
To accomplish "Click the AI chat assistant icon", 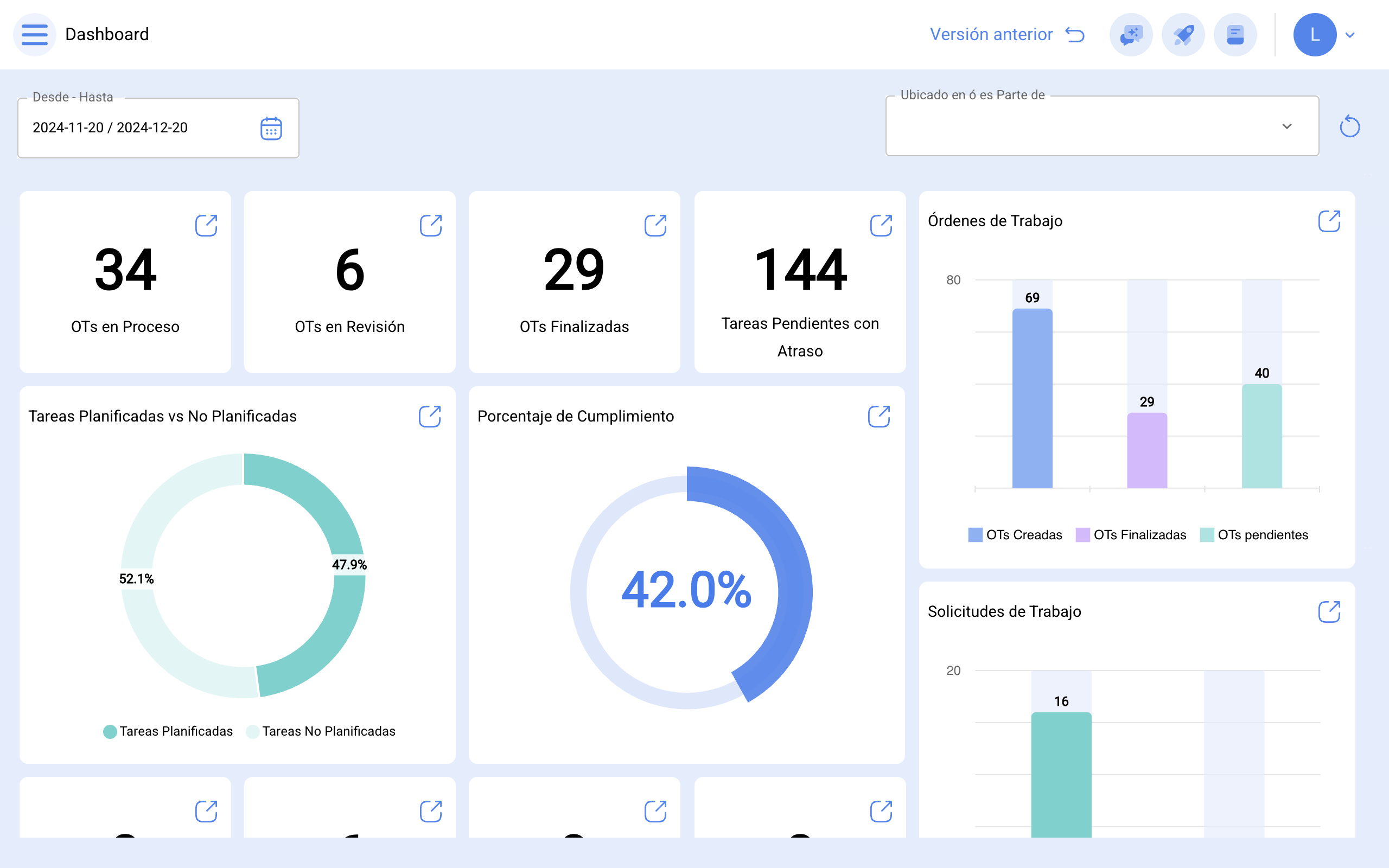I will (x=1130, y=35).
